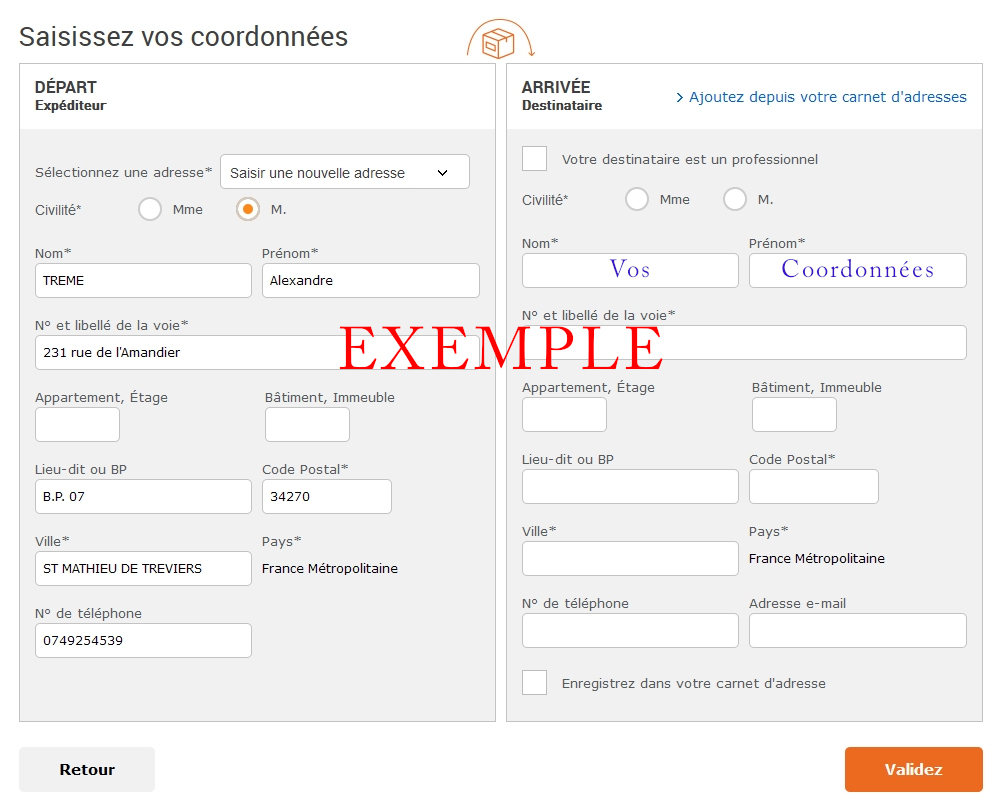Select 'M.' for the recipient's civility

click(x=735, y=199)
